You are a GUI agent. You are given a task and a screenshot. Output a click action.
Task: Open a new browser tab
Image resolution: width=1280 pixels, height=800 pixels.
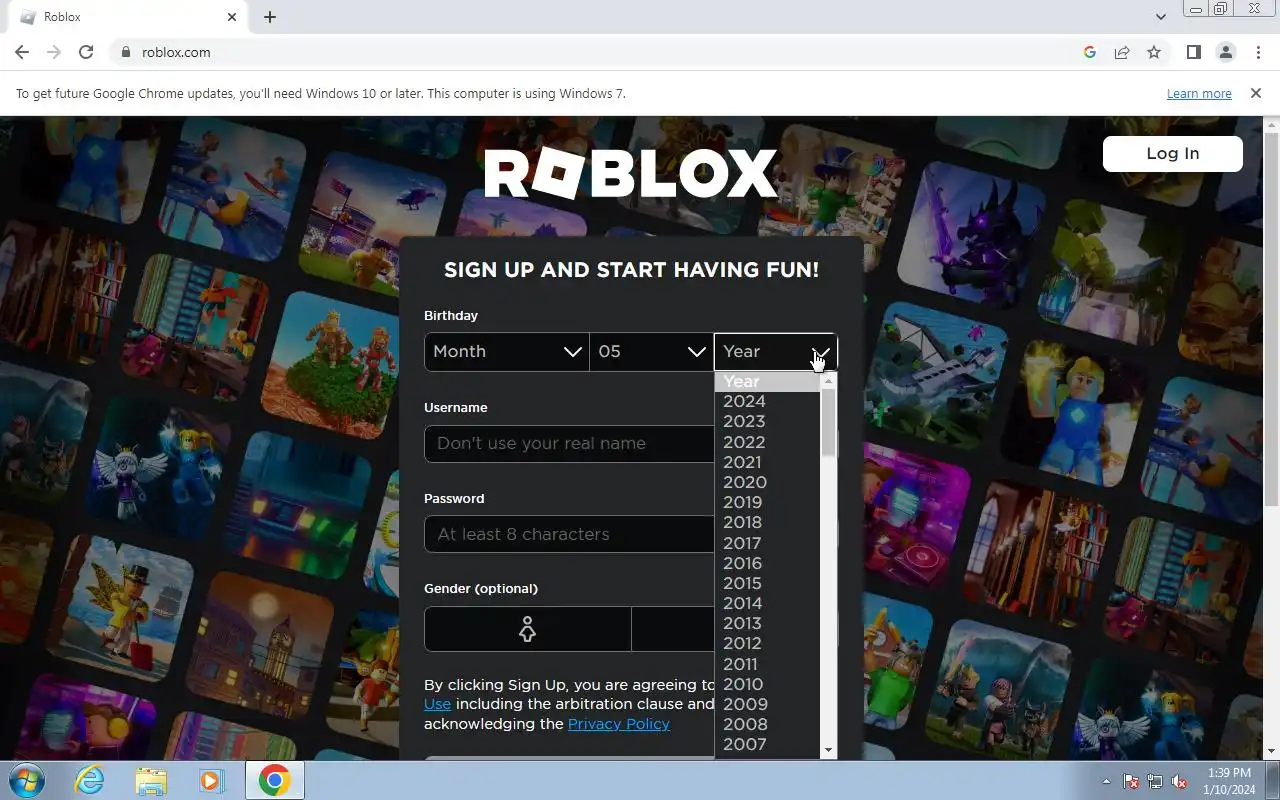270,17
